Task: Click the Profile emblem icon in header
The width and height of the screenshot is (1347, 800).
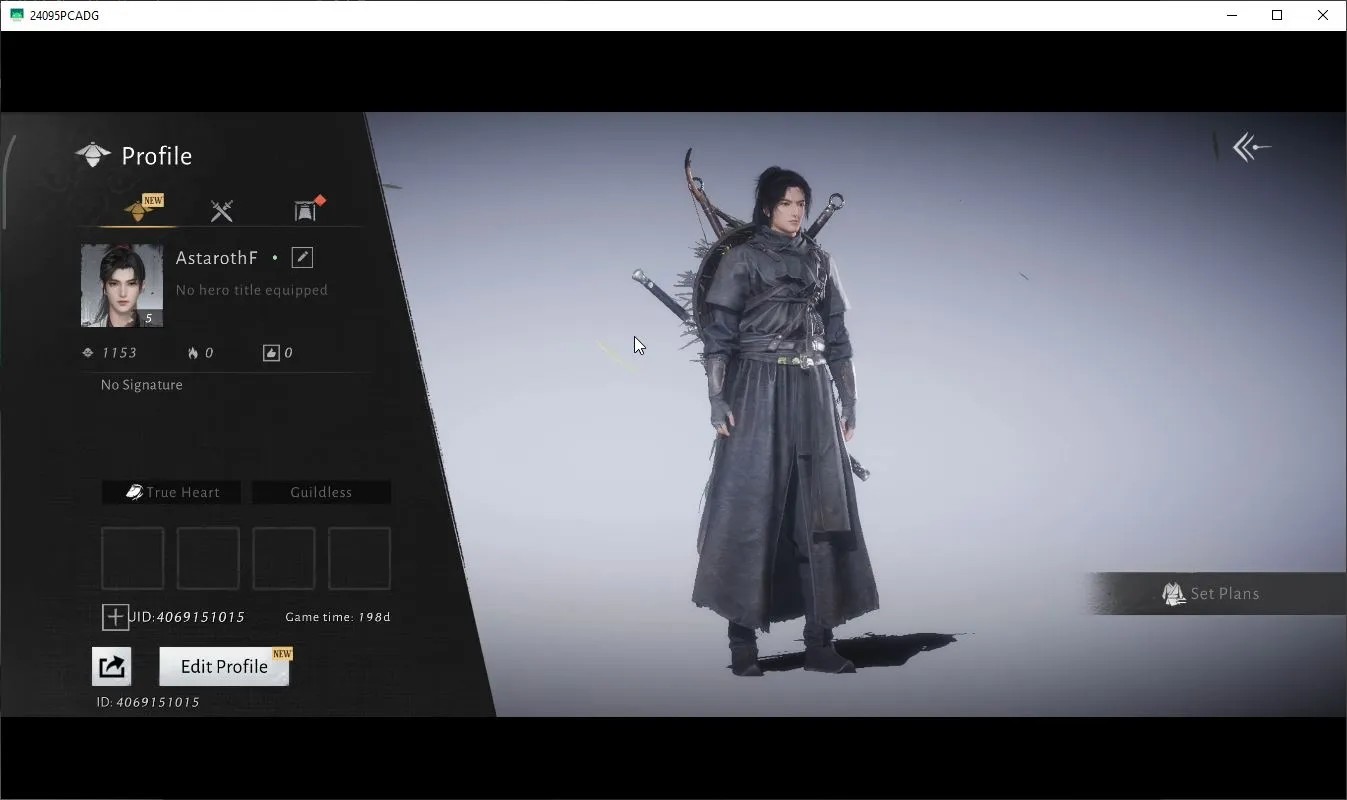Action: [93, 155]
